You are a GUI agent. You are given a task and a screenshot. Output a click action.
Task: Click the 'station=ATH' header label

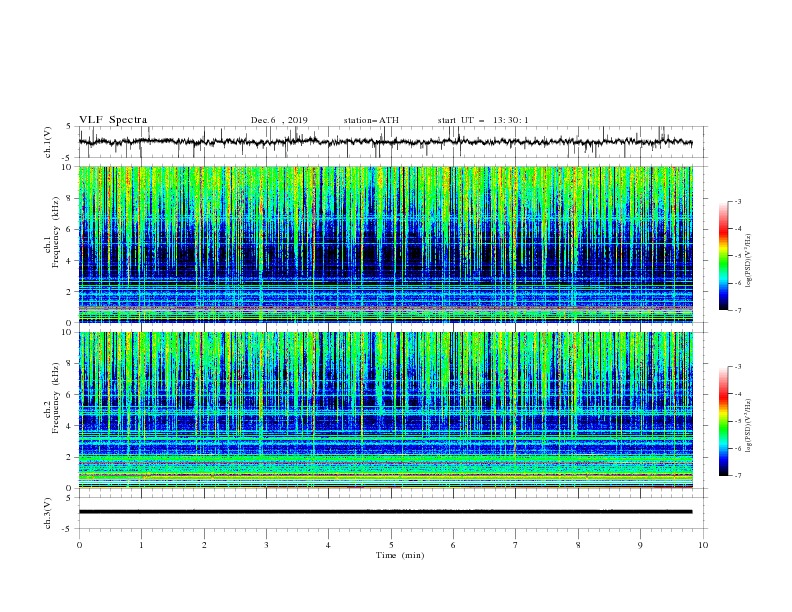[x=371, y=120]
